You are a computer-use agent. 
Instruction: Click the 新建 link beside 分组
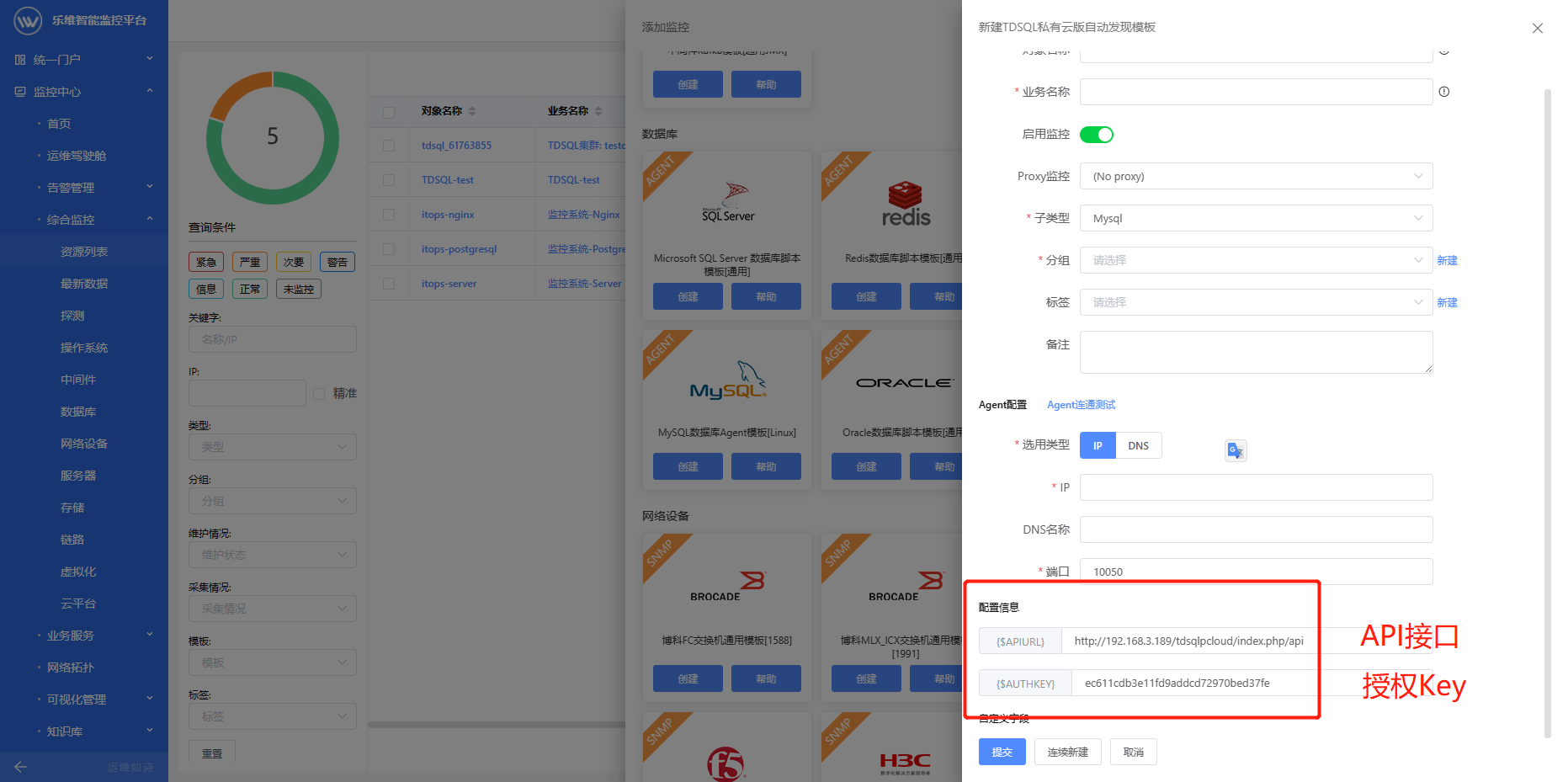click(1447, 260)
